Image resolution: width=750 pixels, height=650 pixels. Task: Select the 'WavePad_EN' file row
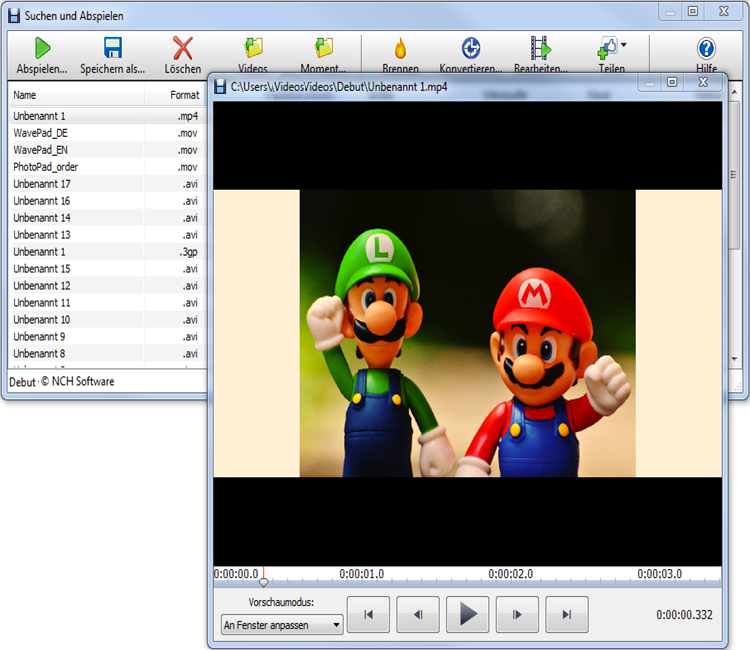(107, 150)
